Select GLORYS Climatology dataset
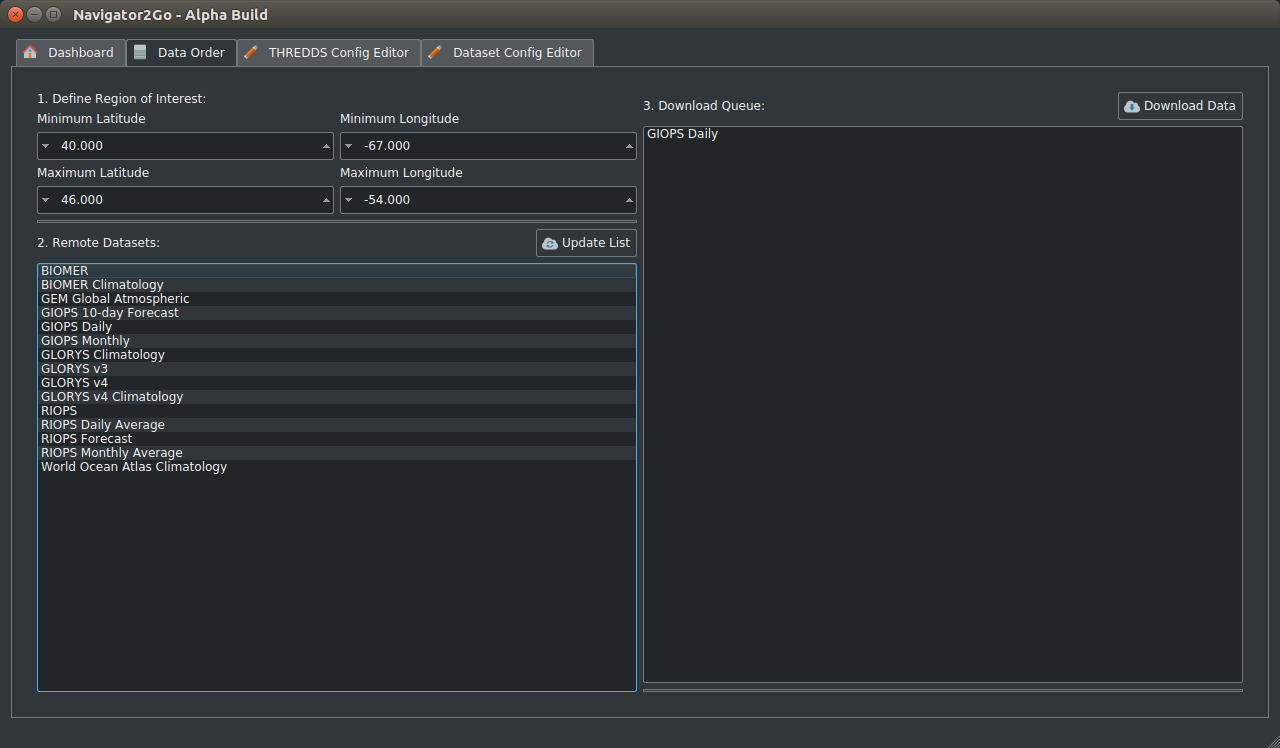The width and height of the screenshot is (1280, 748). point(337,355)
